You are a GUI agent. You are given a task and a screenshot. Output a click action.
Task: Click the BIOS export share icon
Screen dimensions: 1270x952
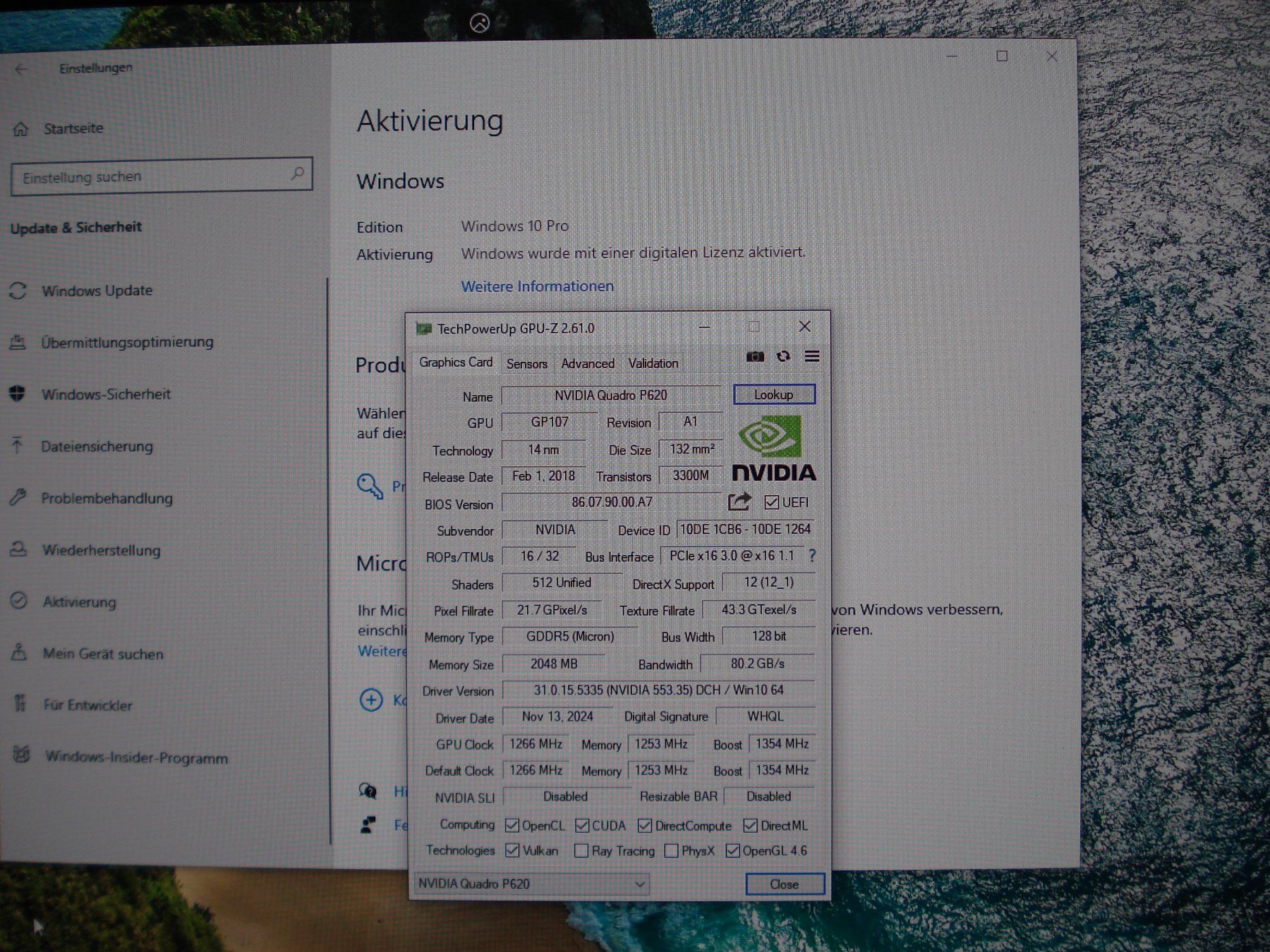[x=739, y=502]
